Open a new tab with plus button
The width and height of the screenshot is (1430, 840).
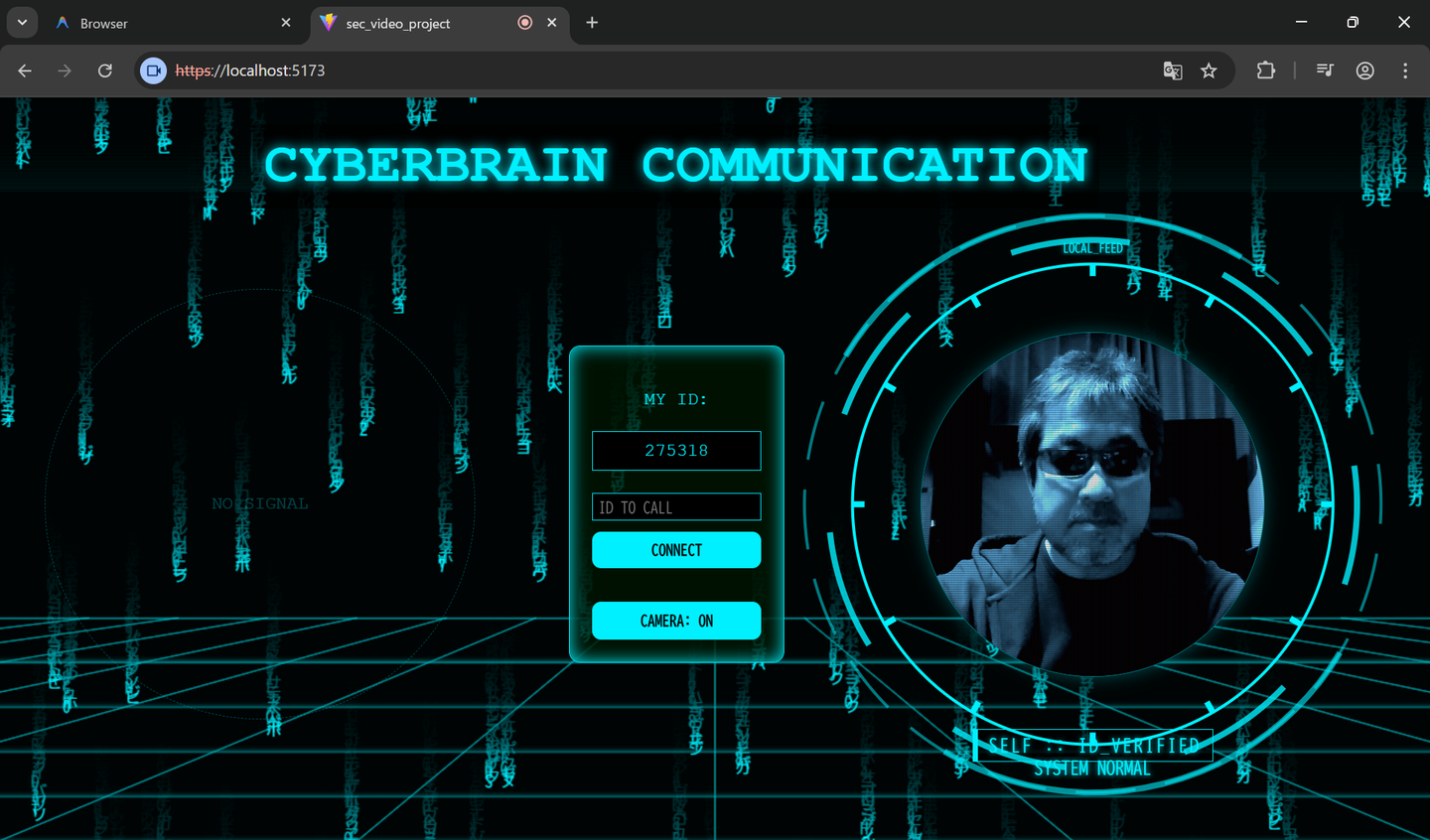[x=592, y=22]
